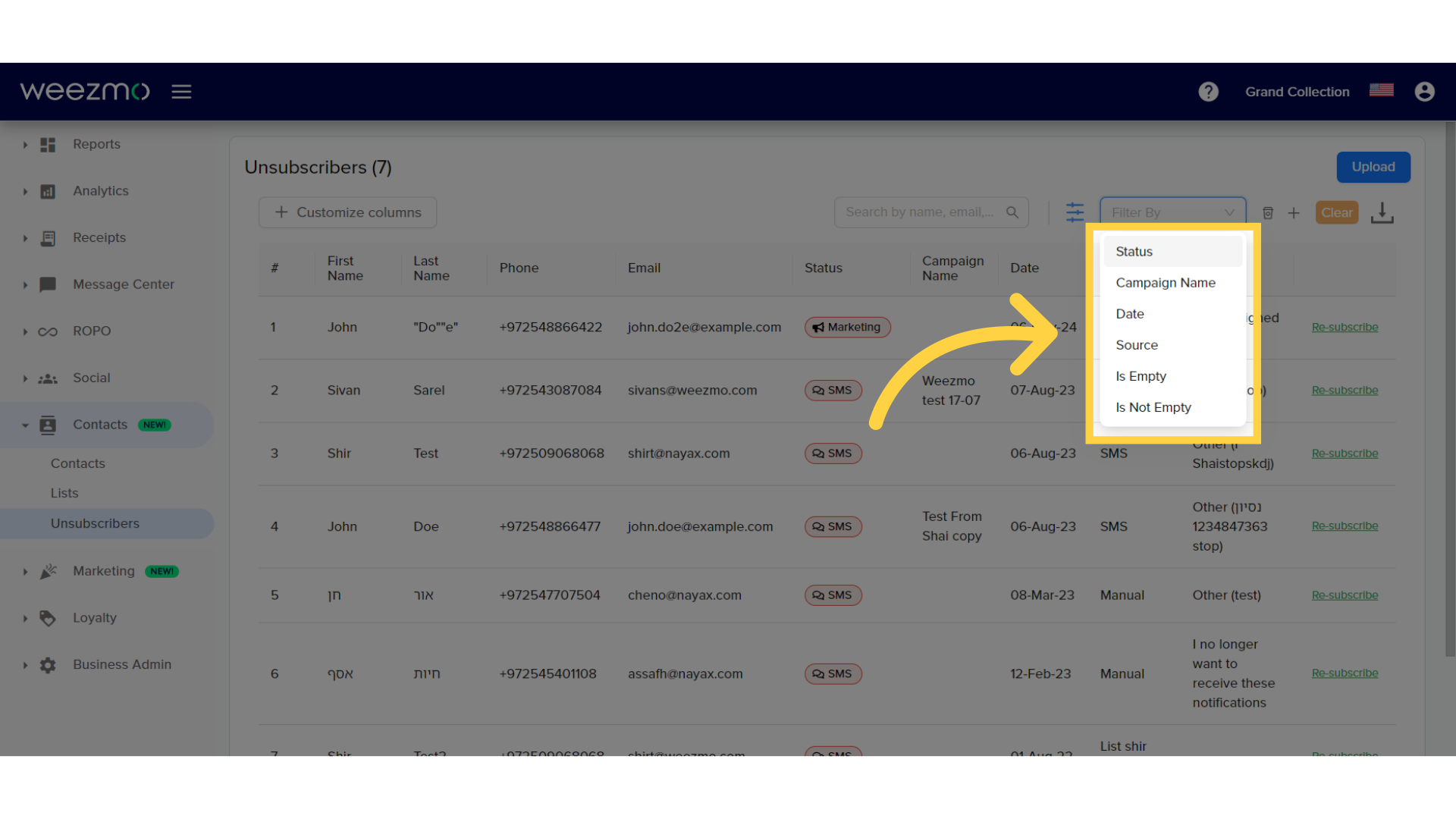Navigate to the Lists section

[63, 492]
